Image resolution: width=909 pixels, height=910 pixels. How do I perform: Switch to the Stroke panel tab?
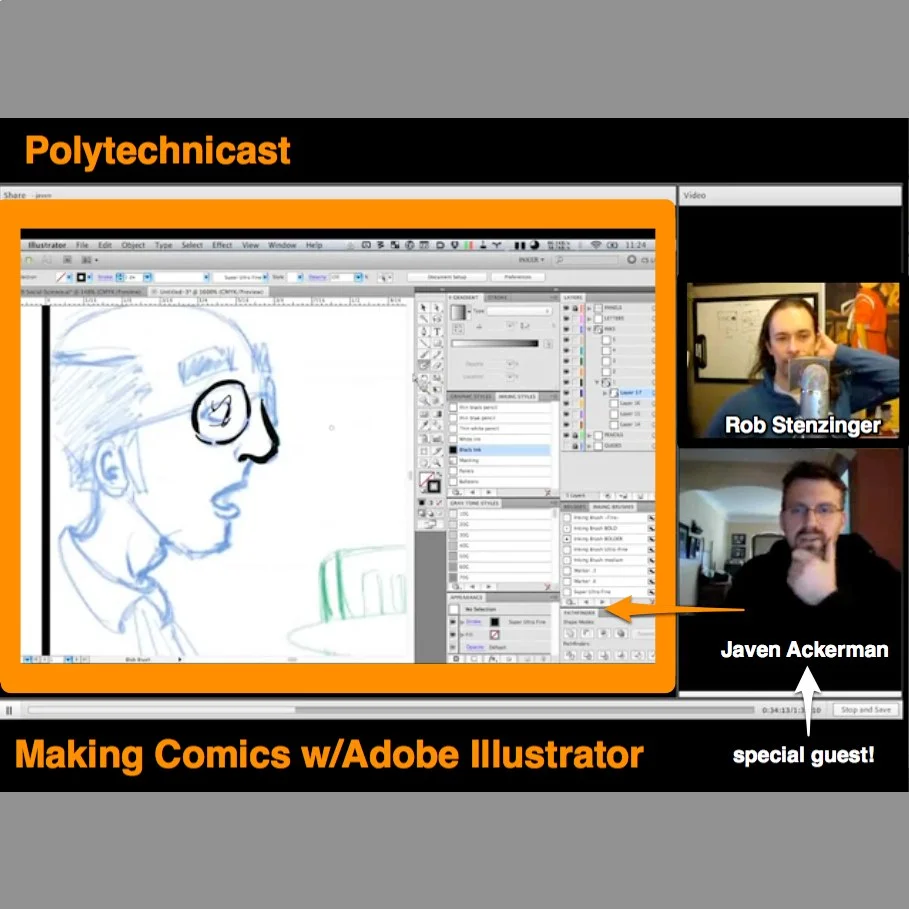pos(497,297)
